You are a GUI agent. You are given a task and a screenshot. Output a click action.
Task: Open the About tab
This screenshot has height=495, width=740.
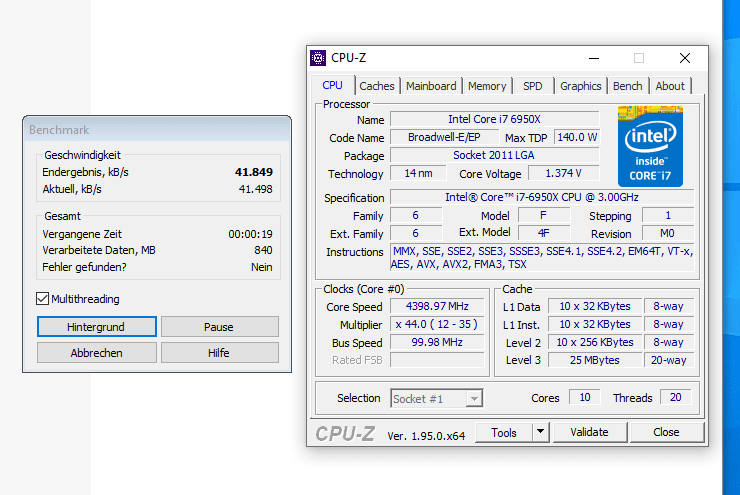point(670,86)
